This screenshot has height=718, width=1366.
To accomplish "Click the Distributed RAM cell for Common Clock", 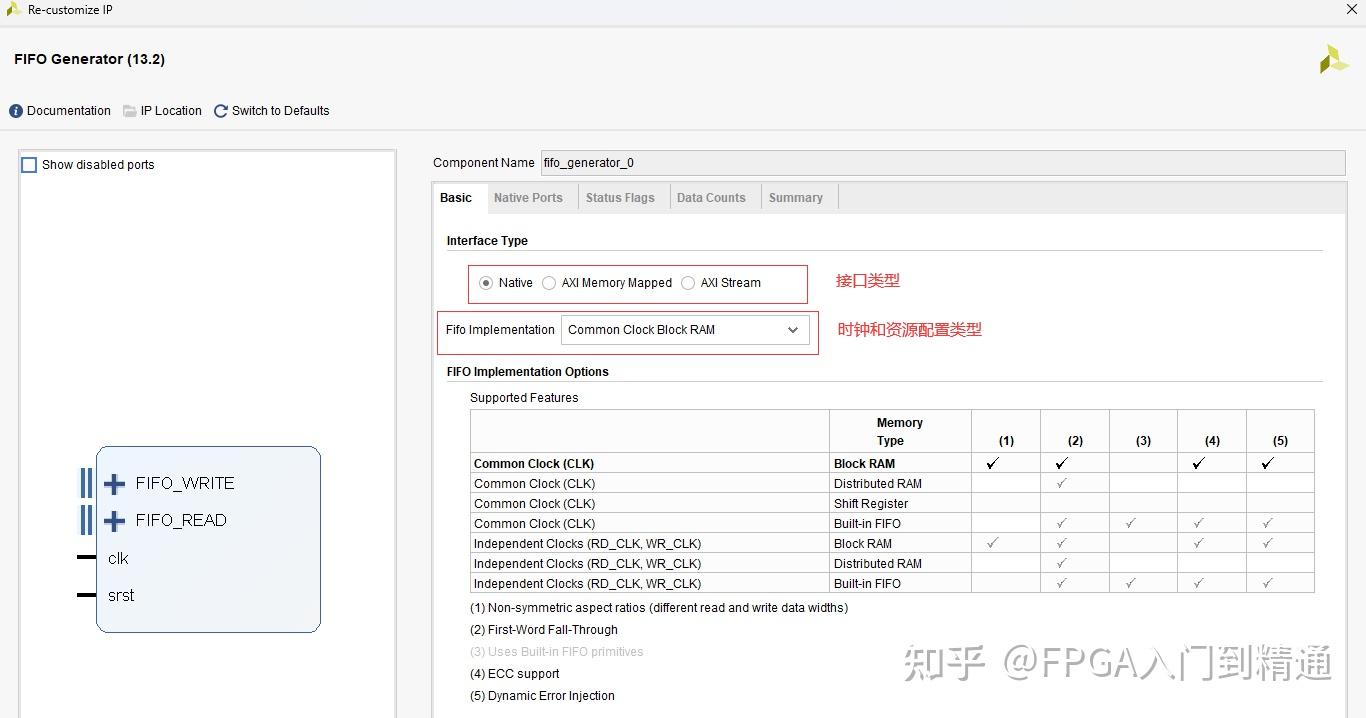I will click(900, 484).
